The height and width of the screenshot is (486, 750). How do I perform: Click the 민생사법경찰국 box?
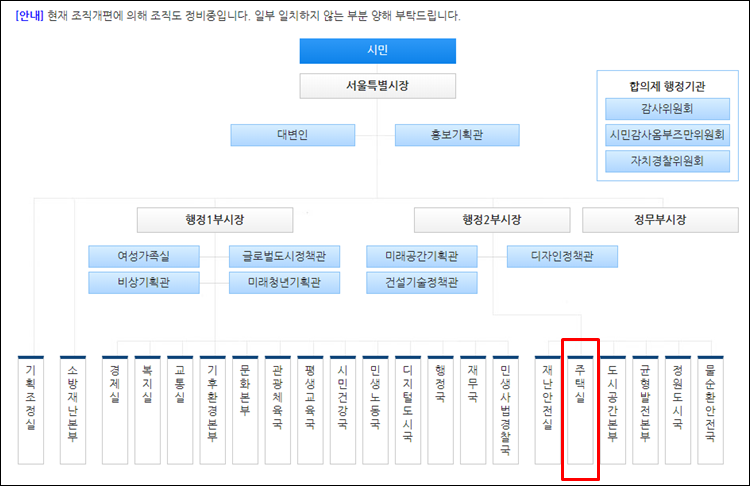(505, 410)
